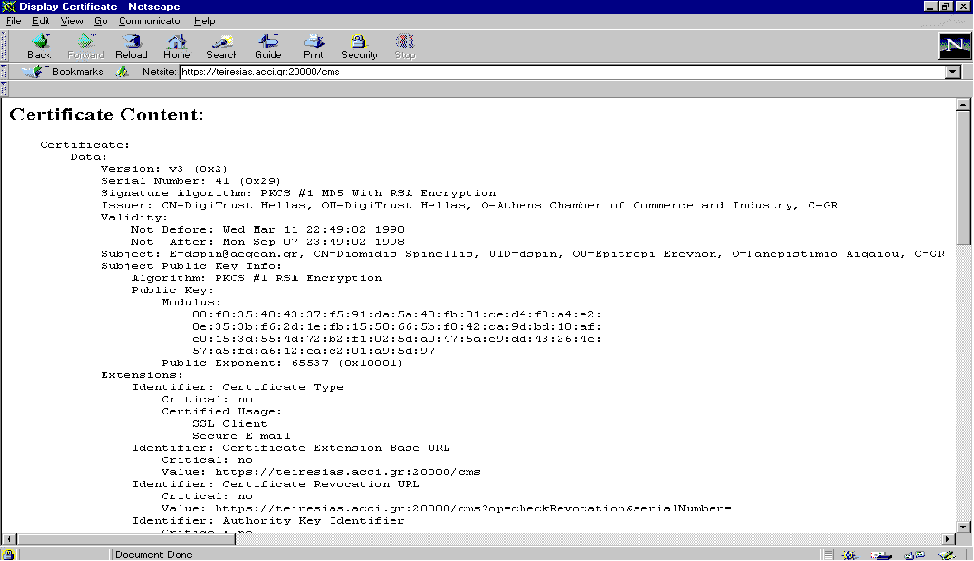Collapse the navigation toolbar handle

point(4,46)
